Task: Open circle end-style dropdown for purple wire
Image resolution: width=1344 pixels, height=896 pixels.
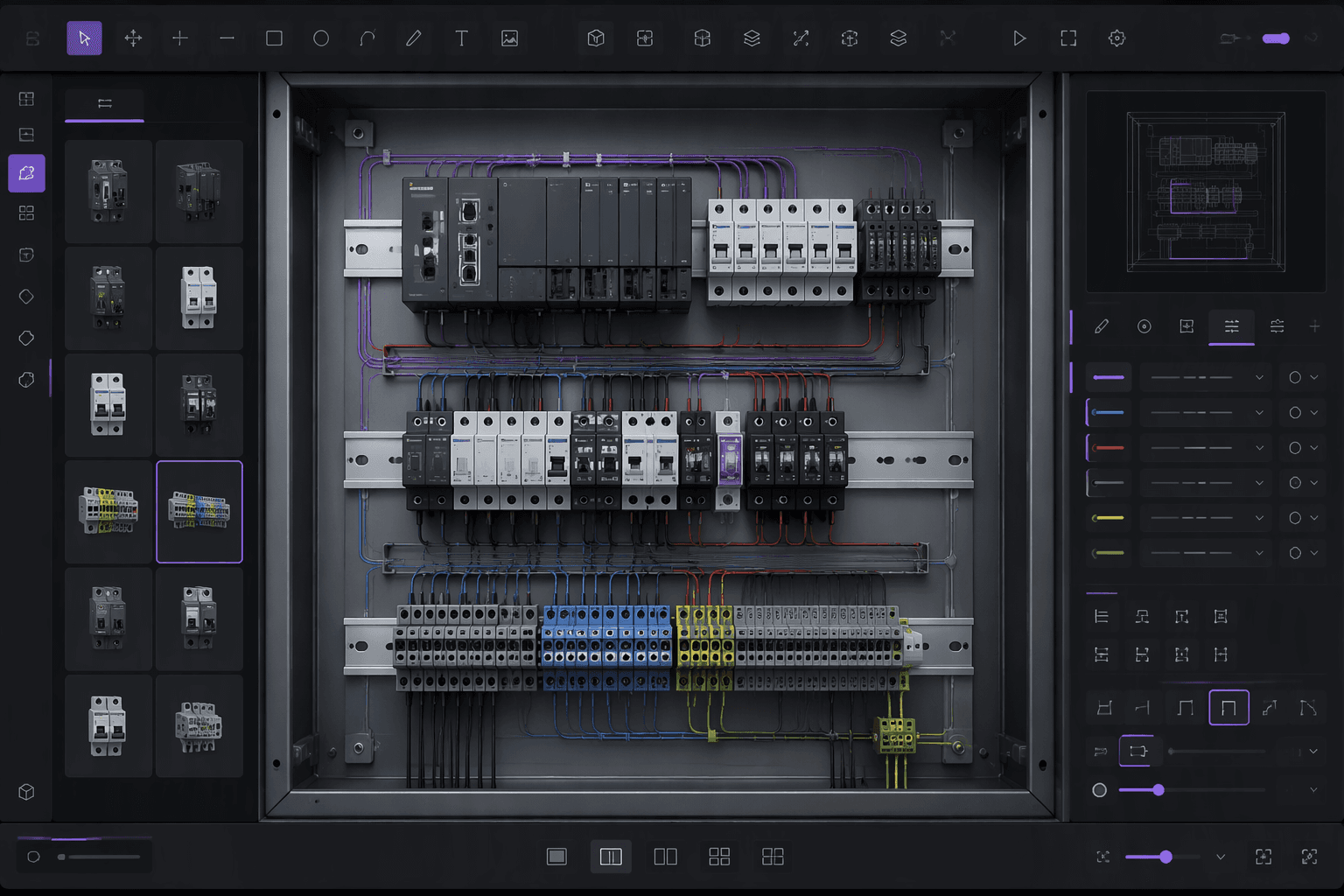Action: coord(1303,377)
